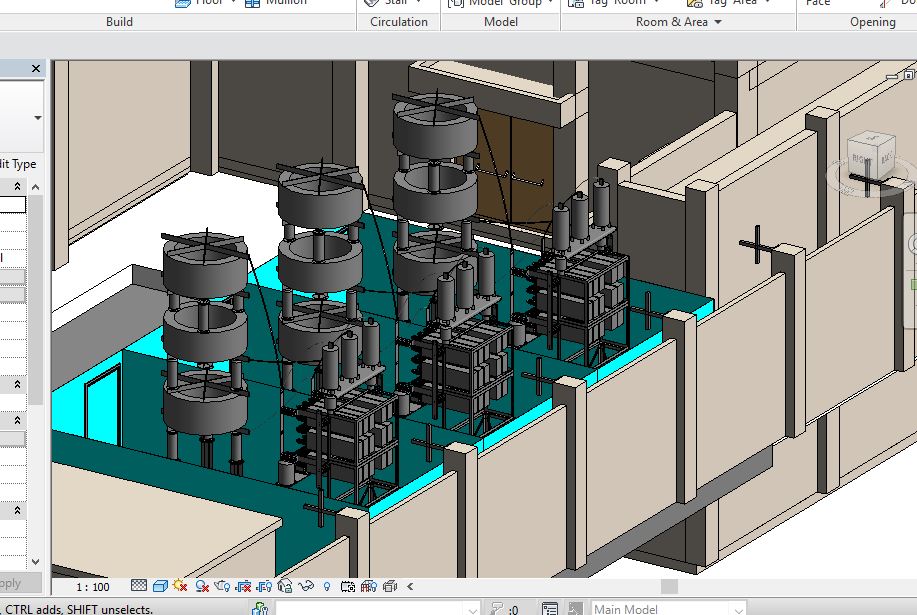The width and height of the screenshot is (917, 615).
Task: Click Temporary View Properties icon
Action: pos(348,586)
